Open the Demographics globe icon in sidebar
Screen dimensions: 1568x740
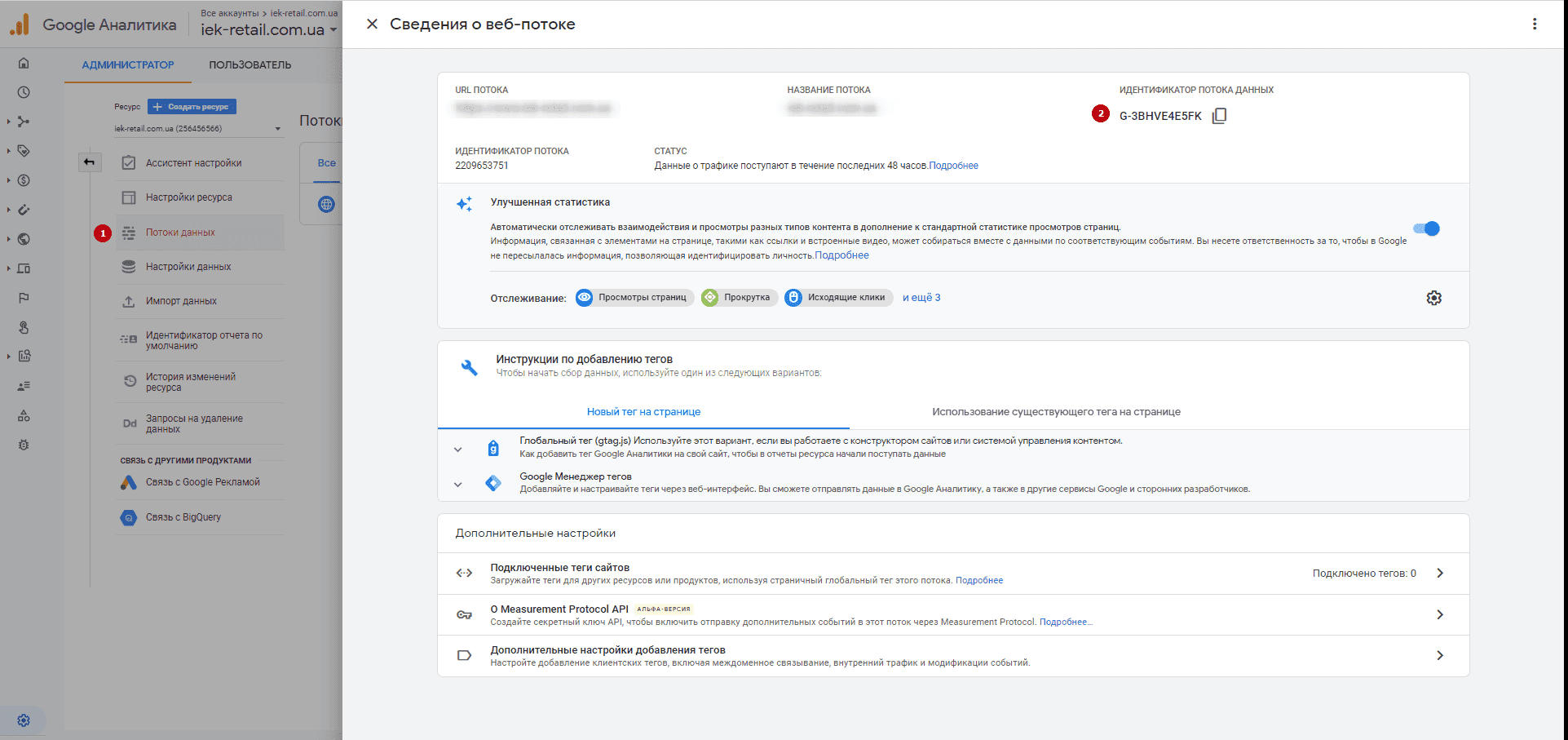24,239
